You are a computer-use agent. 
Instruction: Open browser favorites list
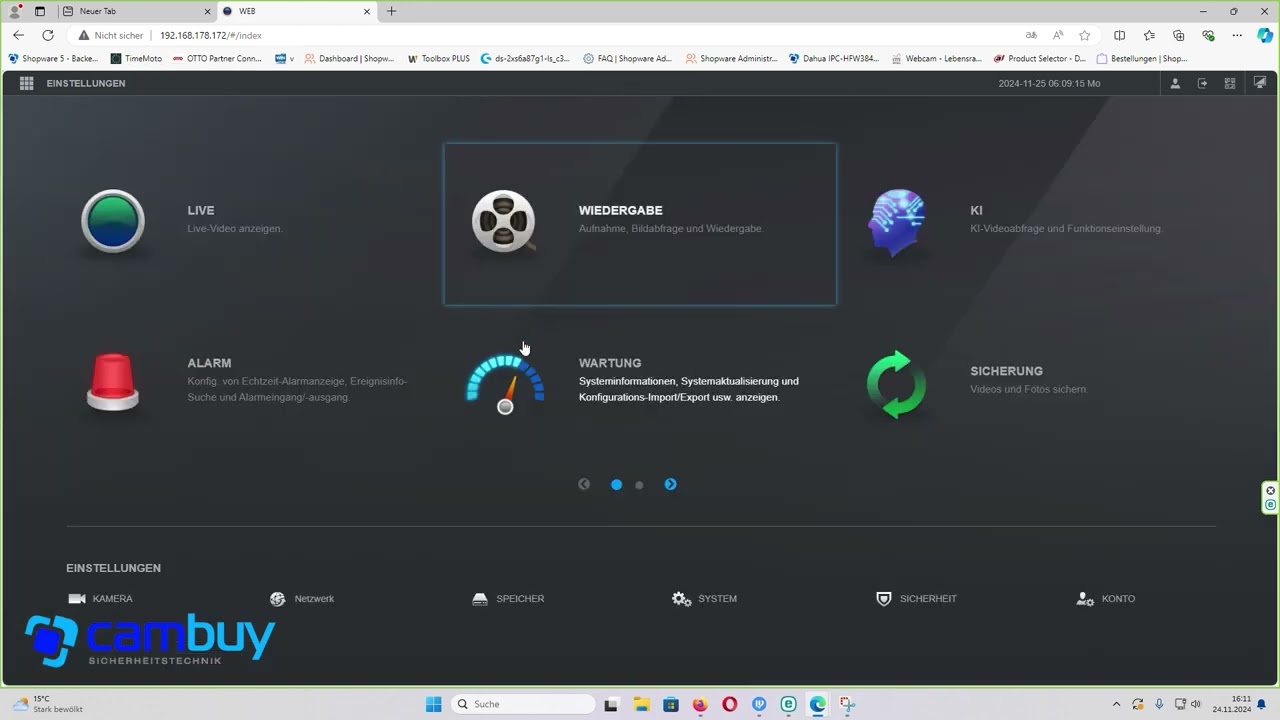(x=1149, y=35)
